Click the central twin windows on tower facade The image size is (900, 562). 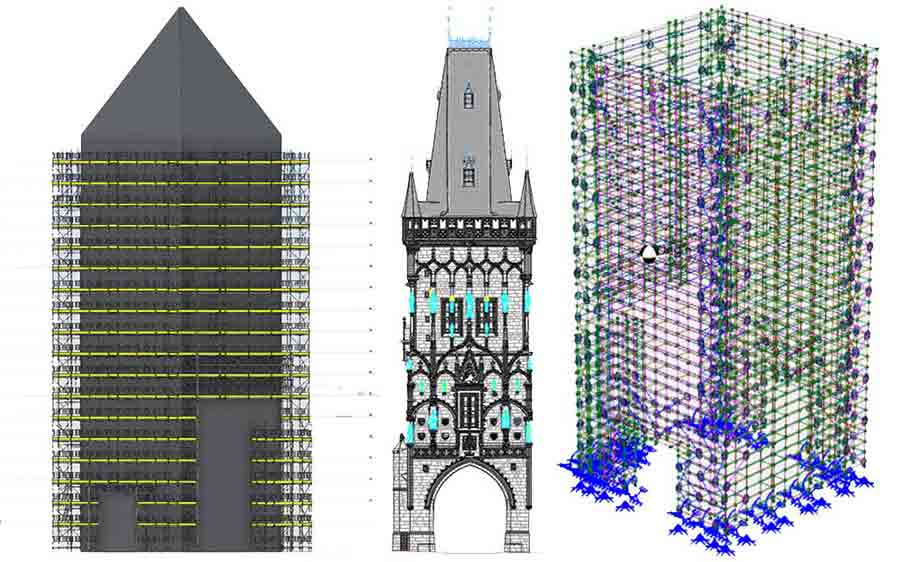click(x=469, y=316)
